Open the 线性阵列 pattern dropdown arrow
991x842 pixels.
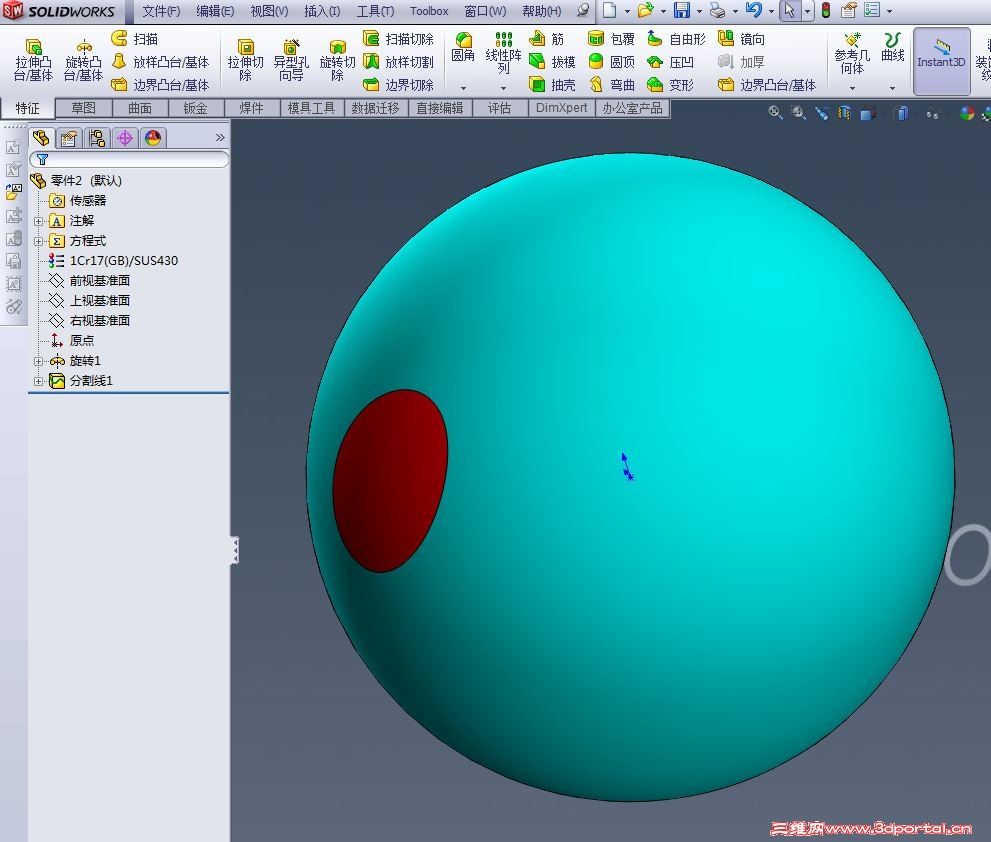coord(503,88)
